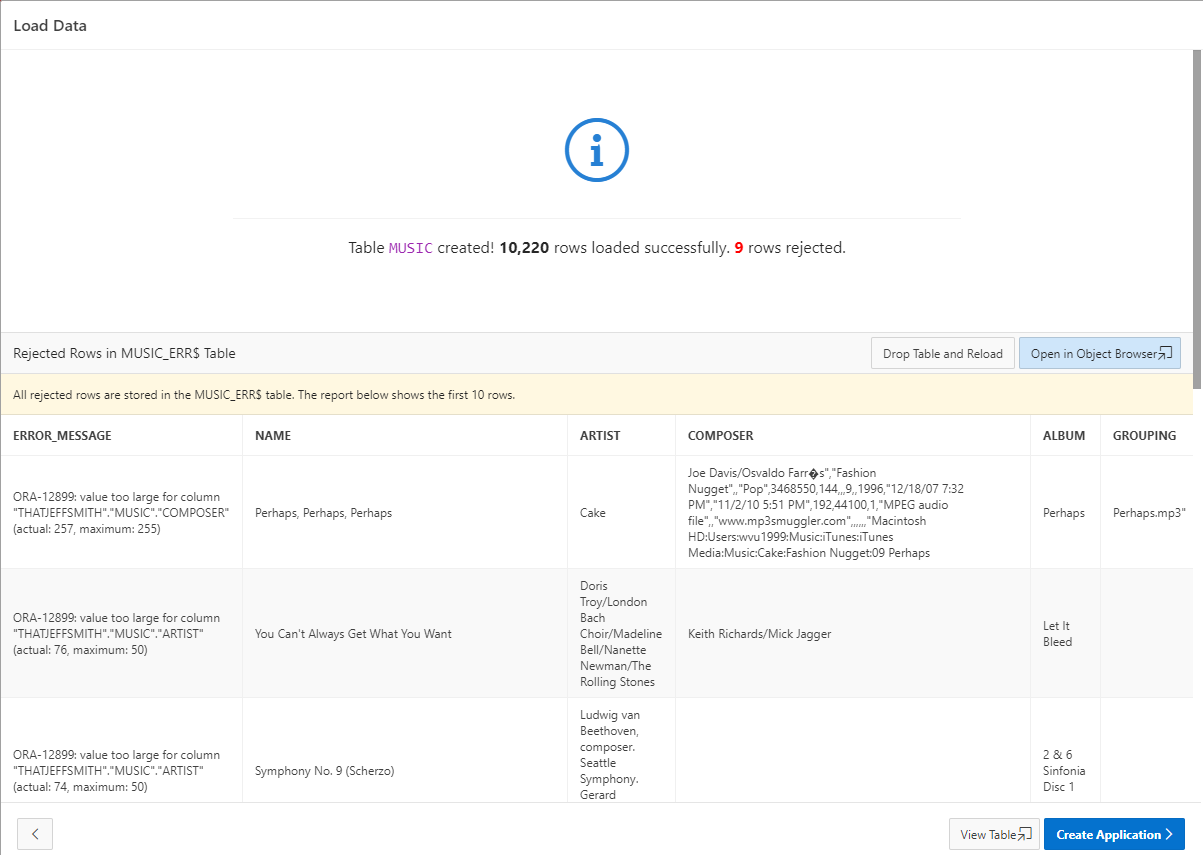Click the View Table button
The height and width of the screenshot is (855, 1203).
pos(994,834)
